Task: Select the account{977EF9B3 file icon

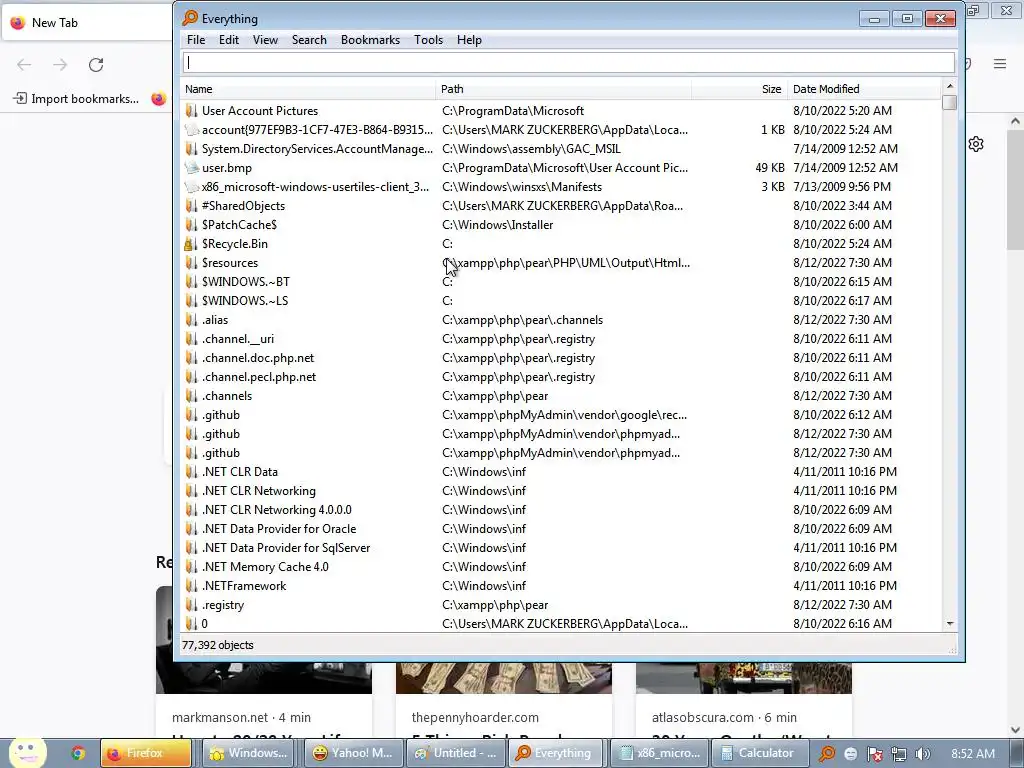Action: click(191, 130)
